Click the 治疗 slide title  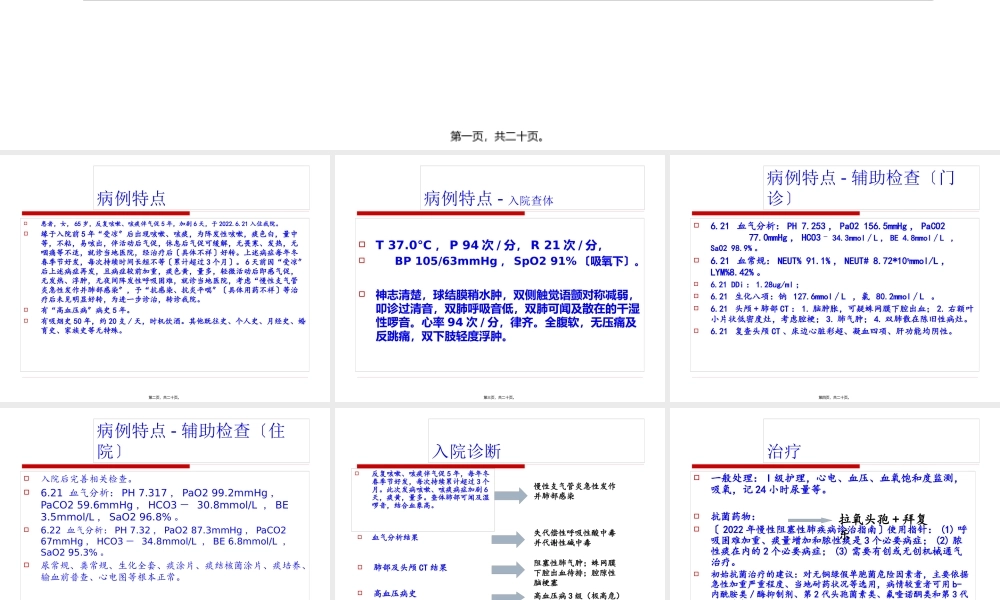784,451
